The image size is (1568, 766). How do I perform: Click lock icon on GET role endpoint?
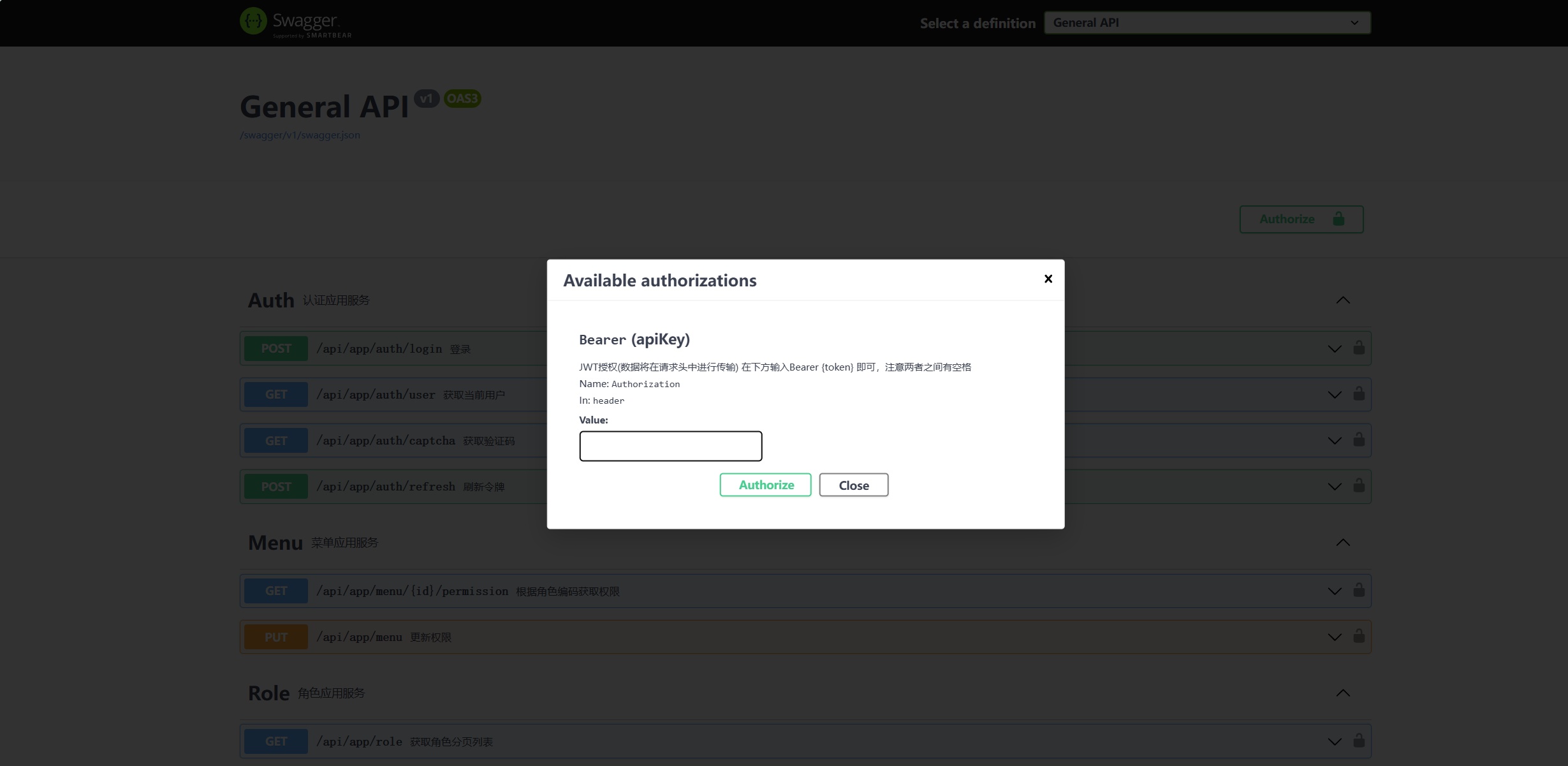[1359, 740]
